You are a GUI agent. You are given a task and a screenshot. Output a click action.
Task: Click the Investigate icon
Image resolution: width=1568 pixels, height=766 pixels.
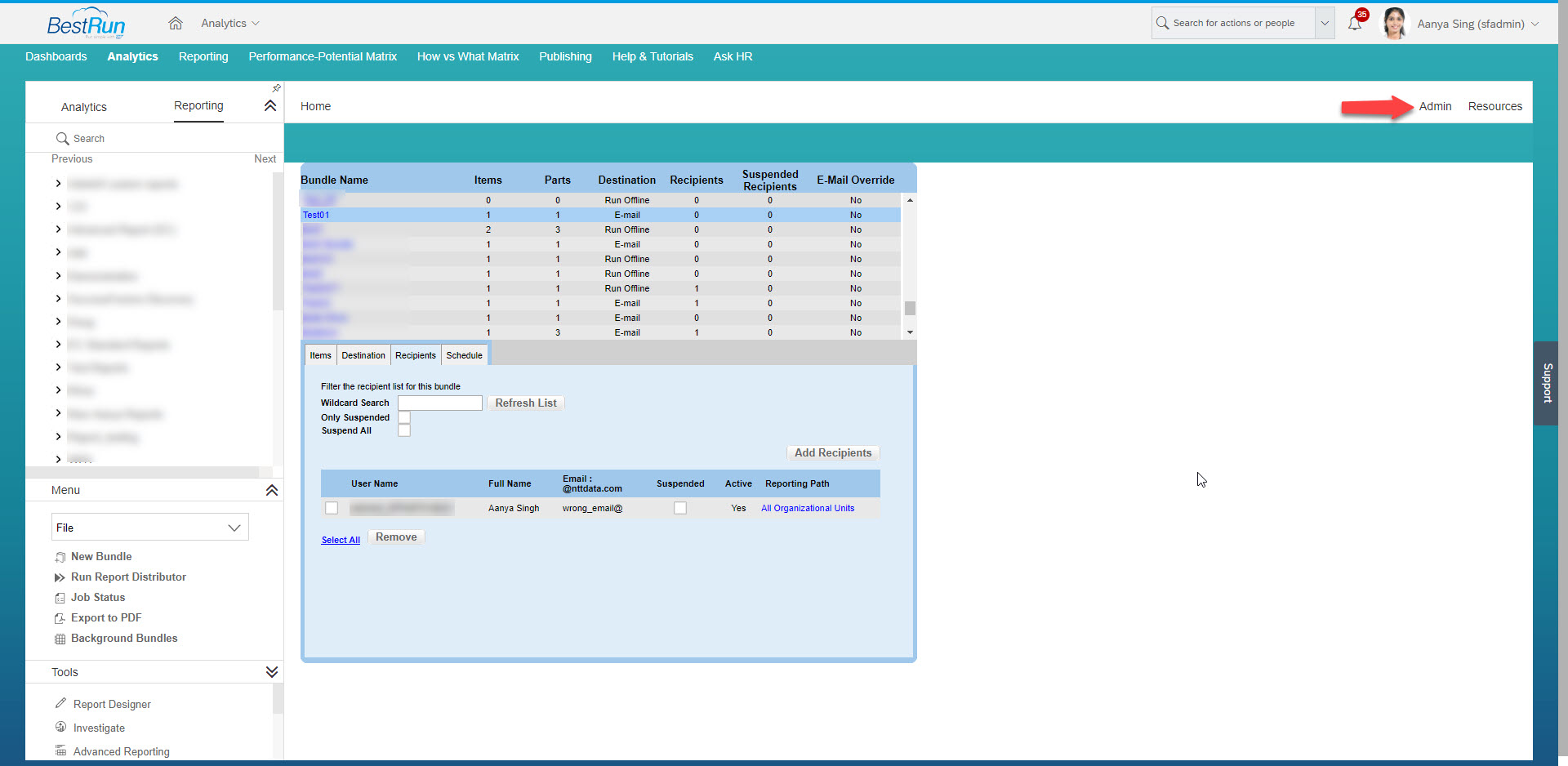click(60, 727)
